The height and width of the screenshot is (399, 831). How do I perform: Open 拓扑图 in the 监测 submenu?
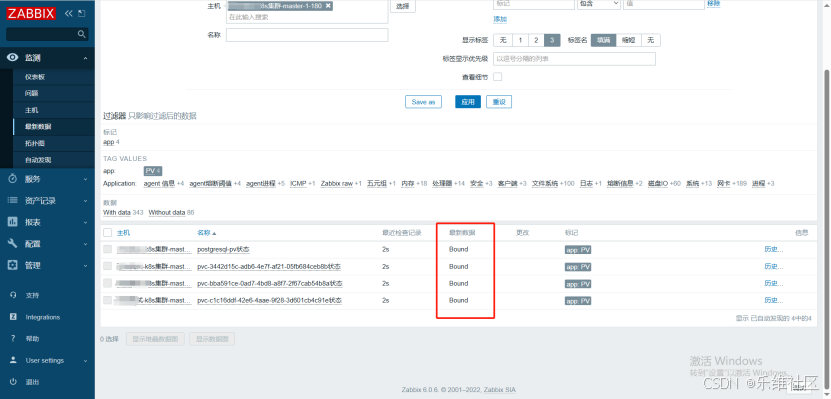pyautogui.click(x=35, y=143)
